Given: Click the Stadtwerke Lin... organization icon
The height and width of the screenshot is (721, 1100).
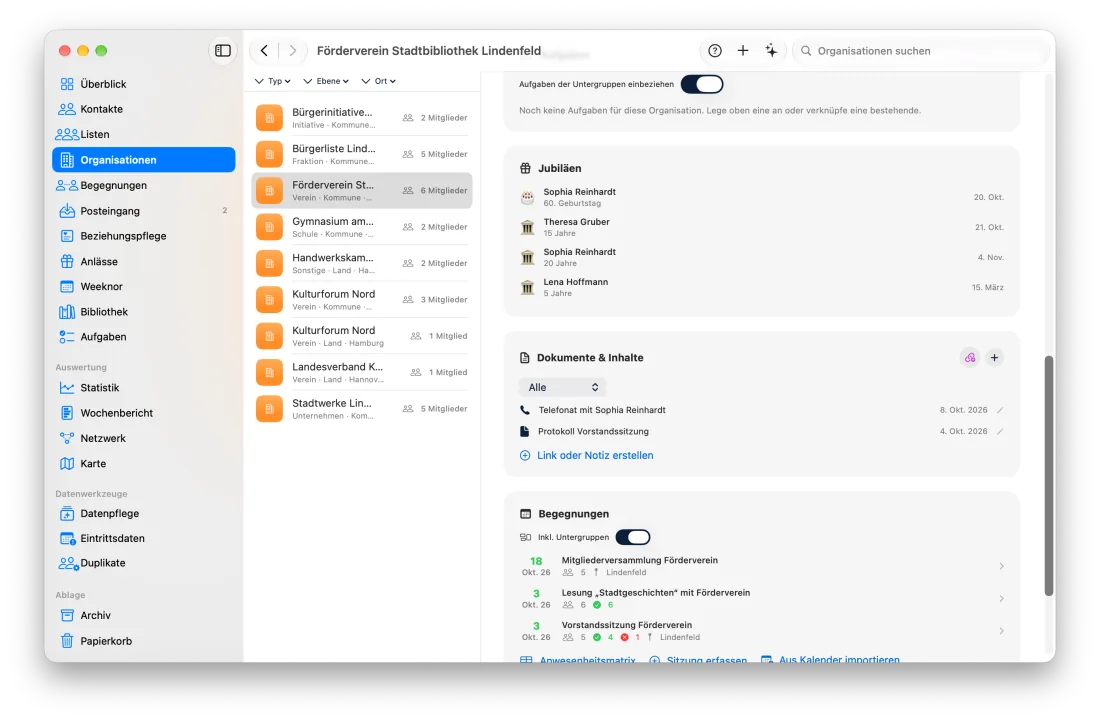Looking at the screenshot, I should (269, 409).
